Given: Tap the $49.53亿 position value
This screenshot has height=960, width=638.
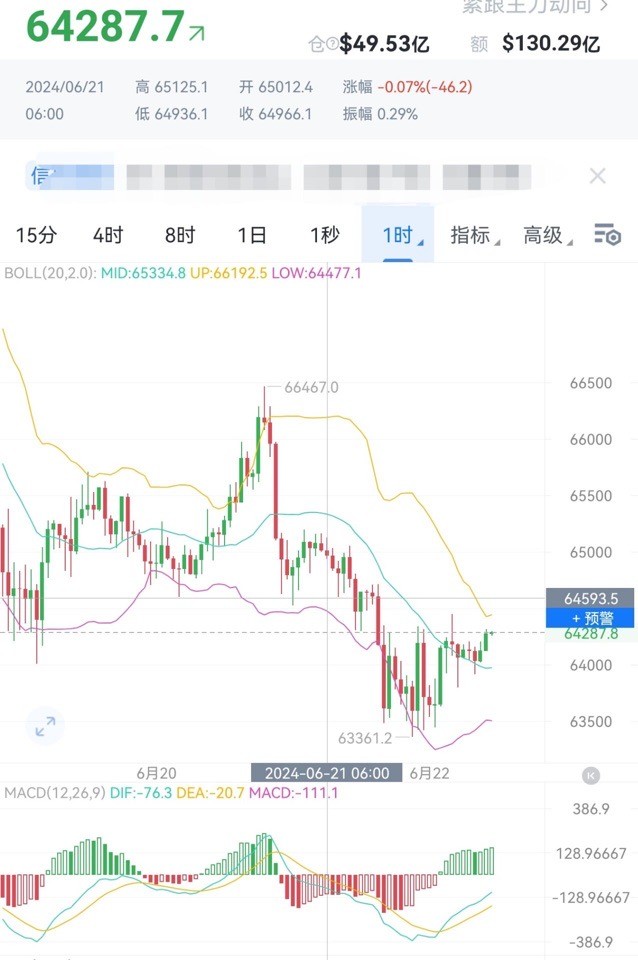Looking at the screenshot, I should (384, 43).
